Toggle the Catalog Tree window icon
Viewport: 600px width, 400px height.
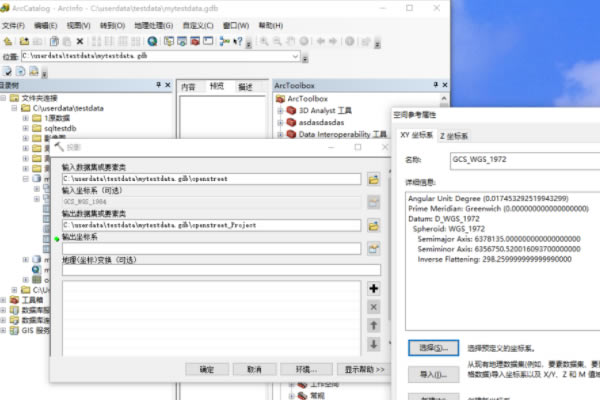click(169, 41)
